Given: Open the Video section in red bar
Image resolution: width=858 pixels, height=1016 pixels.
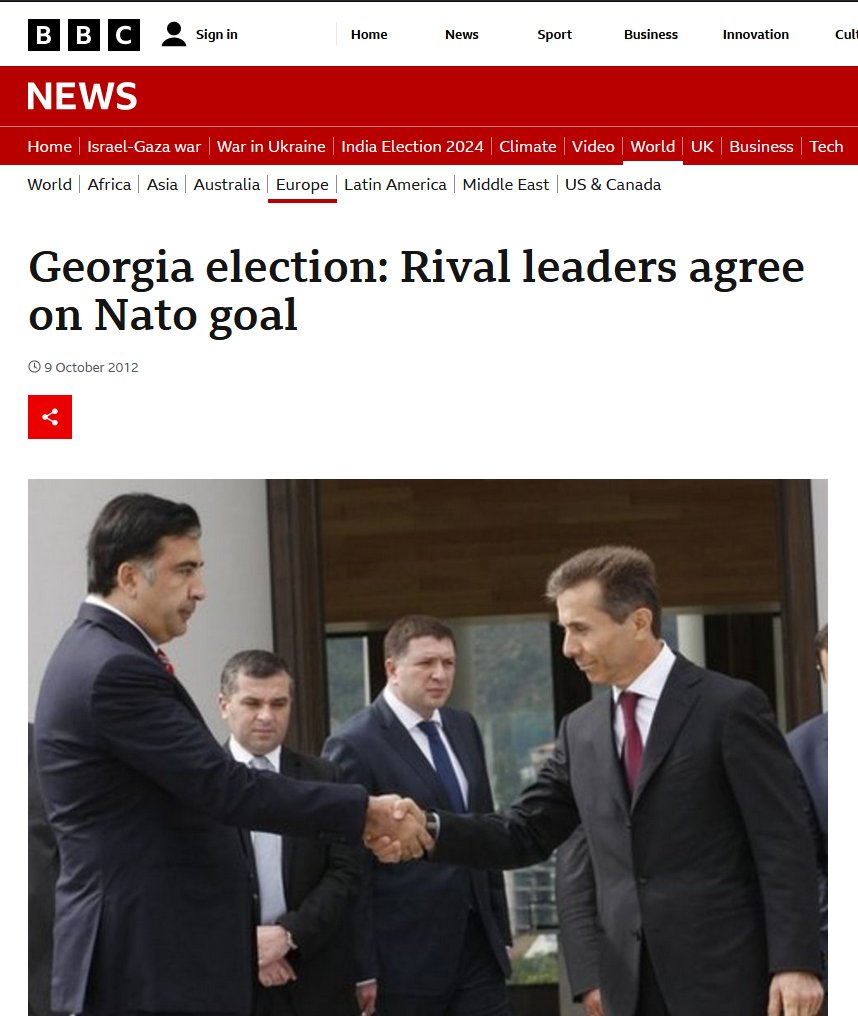Looking at the screenshot, I should (593, 146).
